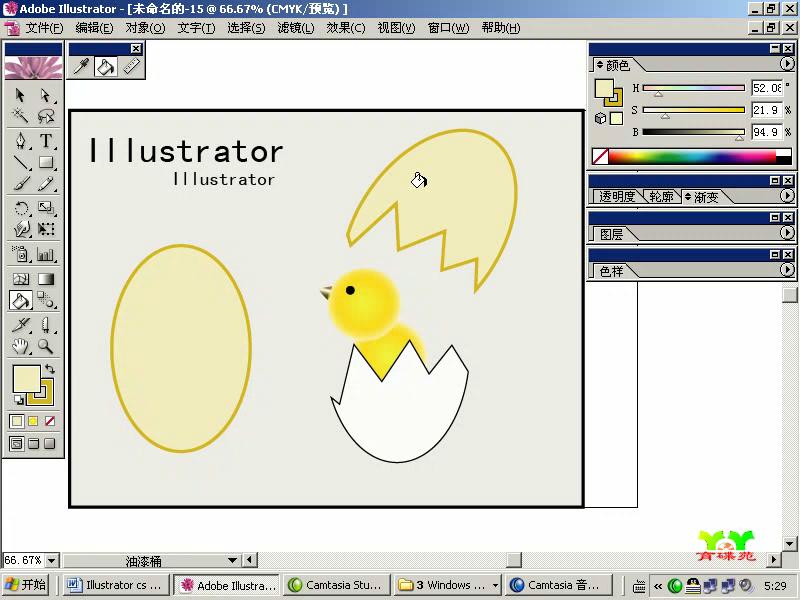Open Camtasia Stu... from the taskbar
800x600 pixels.
(x=336, y=585)
